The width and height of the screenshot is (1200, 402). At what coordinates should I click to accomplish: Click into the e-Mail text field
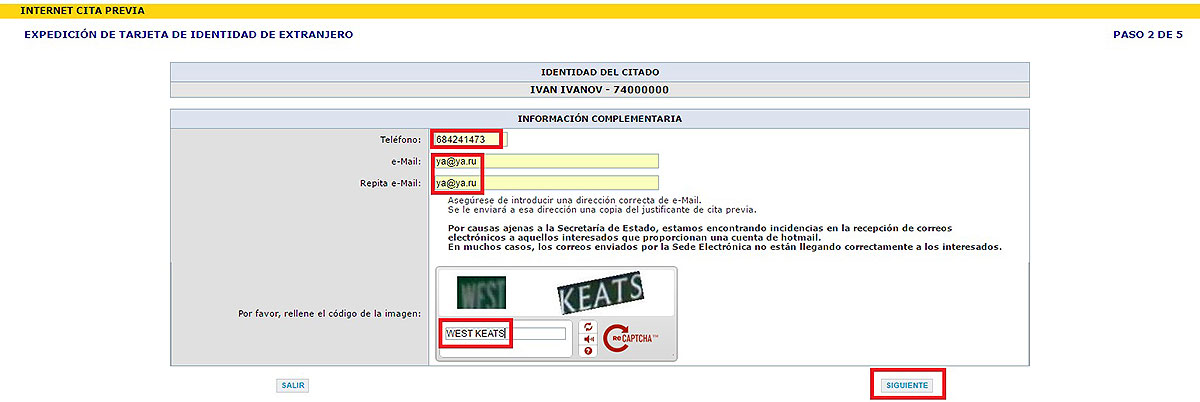546,161
